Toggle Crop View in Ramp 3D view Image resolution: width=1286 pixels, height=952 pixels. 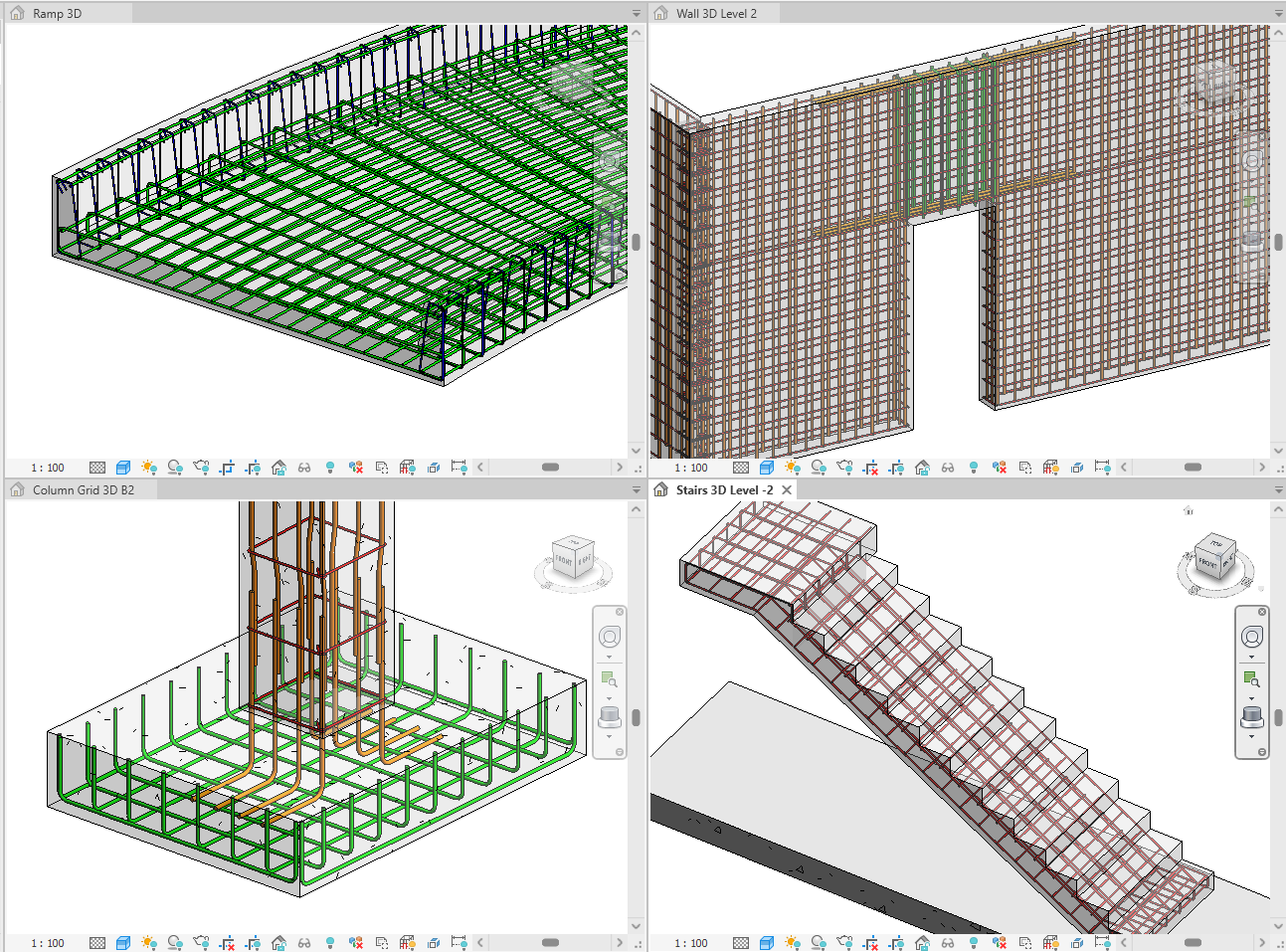(x=227, y=468)
